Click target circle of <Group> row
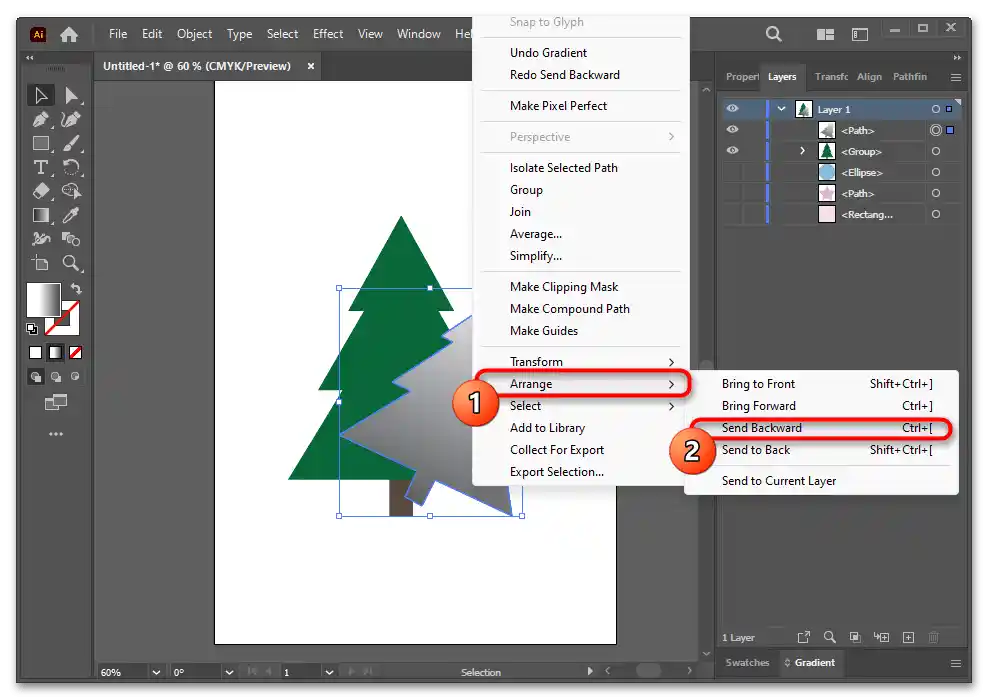The height and width of the screenshot is (699, 988). click(x=936, y=151)
